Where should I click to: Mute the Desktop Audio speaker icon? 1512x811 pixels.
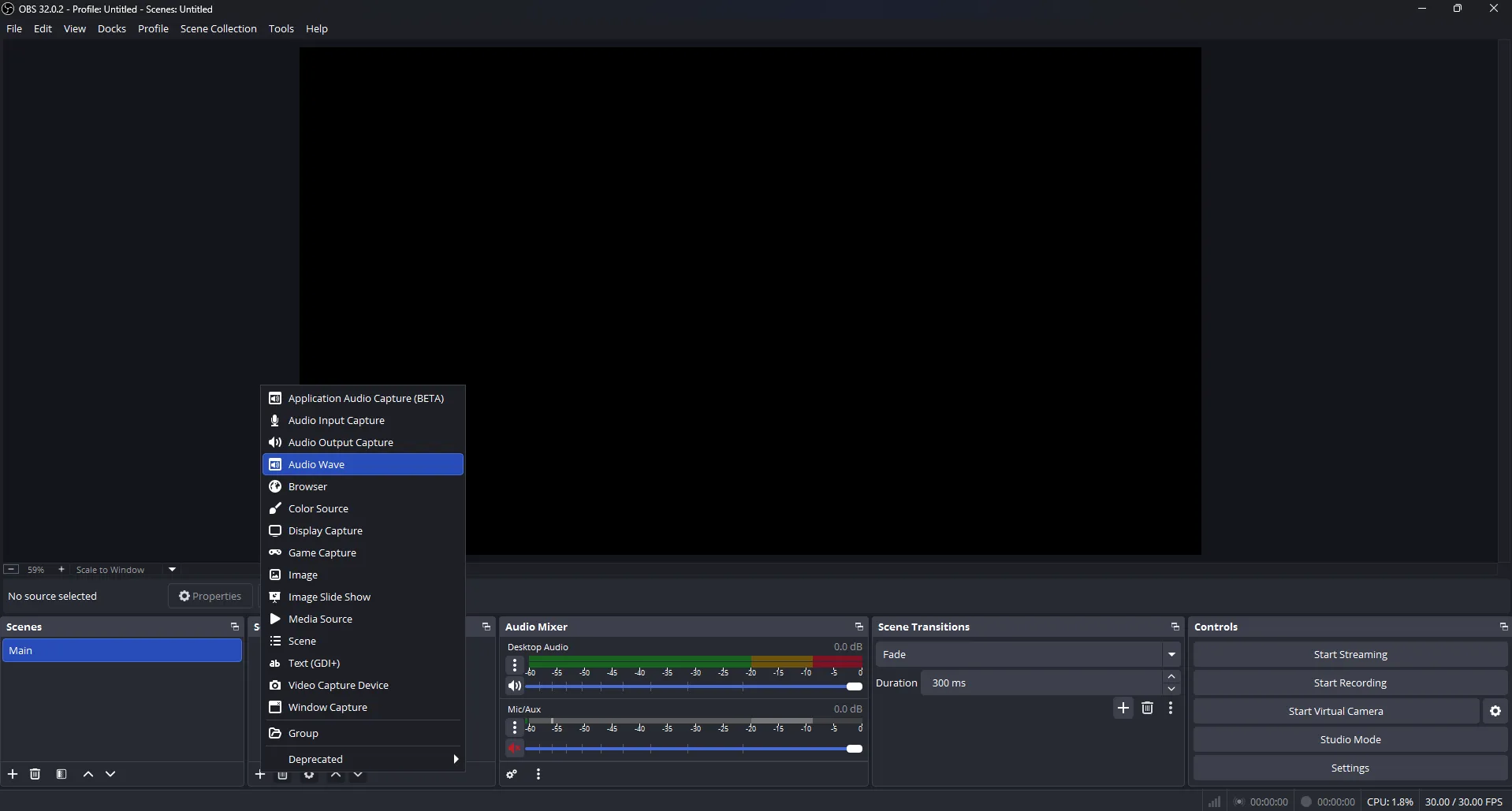tap(514, 686)
